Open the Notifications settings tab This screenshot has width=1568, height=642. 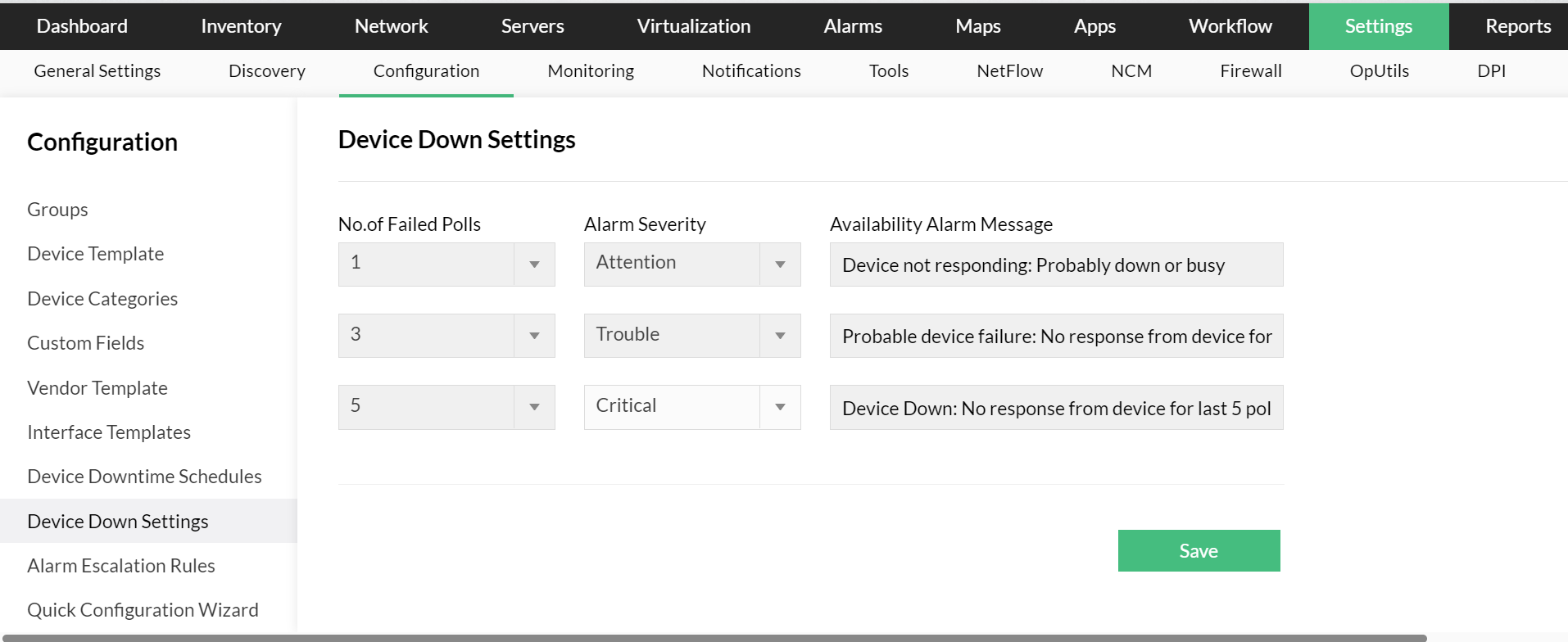(751, 71)
